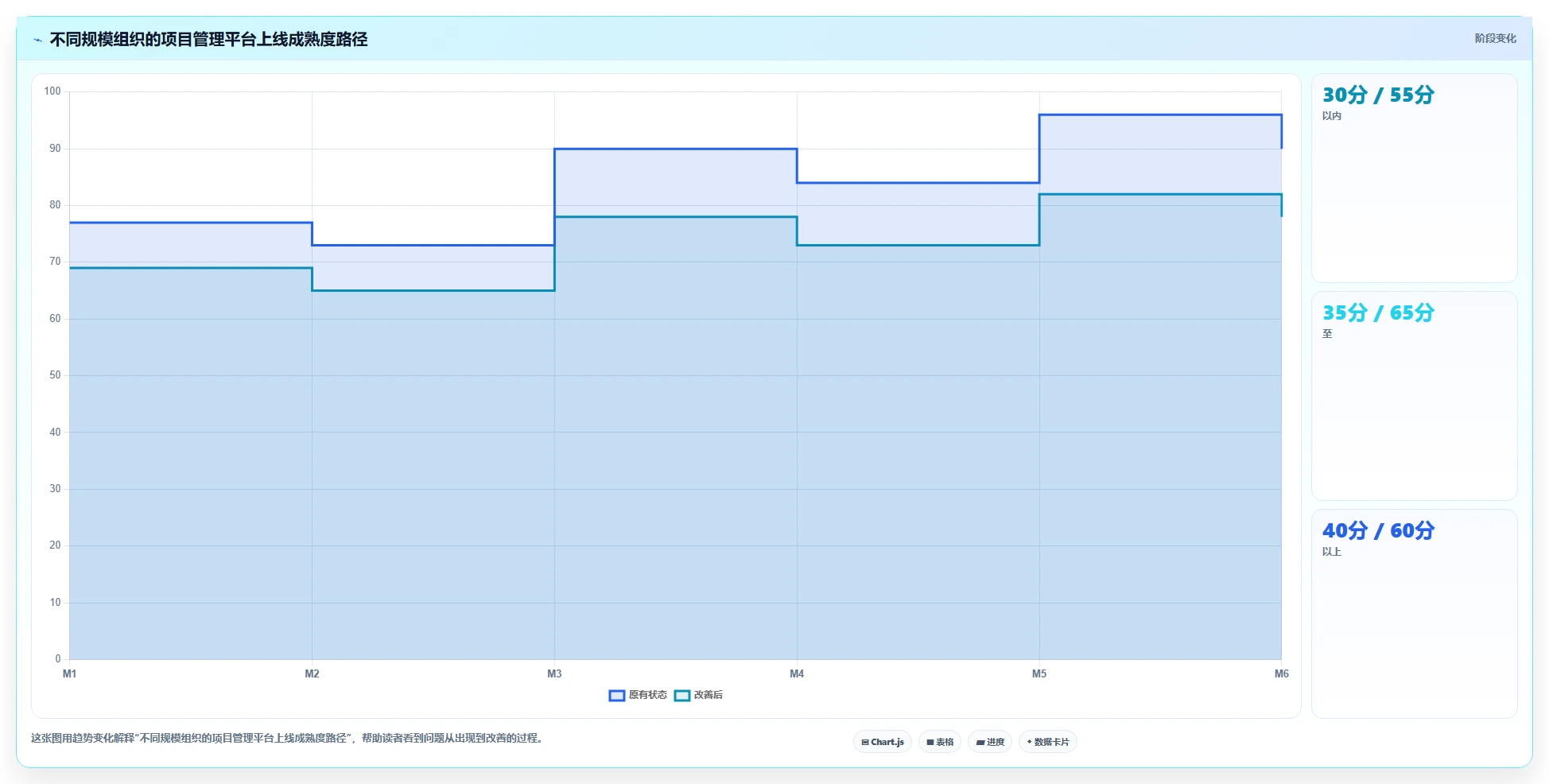Click the 进度 tag chip
Viewport: 1549px width, 784px height.
[x=990, y=742]
